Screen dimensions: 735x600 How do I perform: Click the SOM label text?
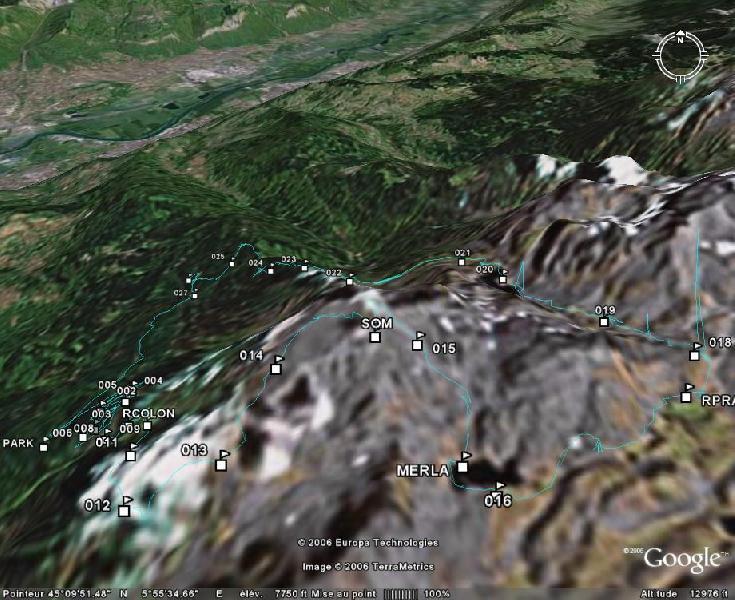tap(377, 323)
